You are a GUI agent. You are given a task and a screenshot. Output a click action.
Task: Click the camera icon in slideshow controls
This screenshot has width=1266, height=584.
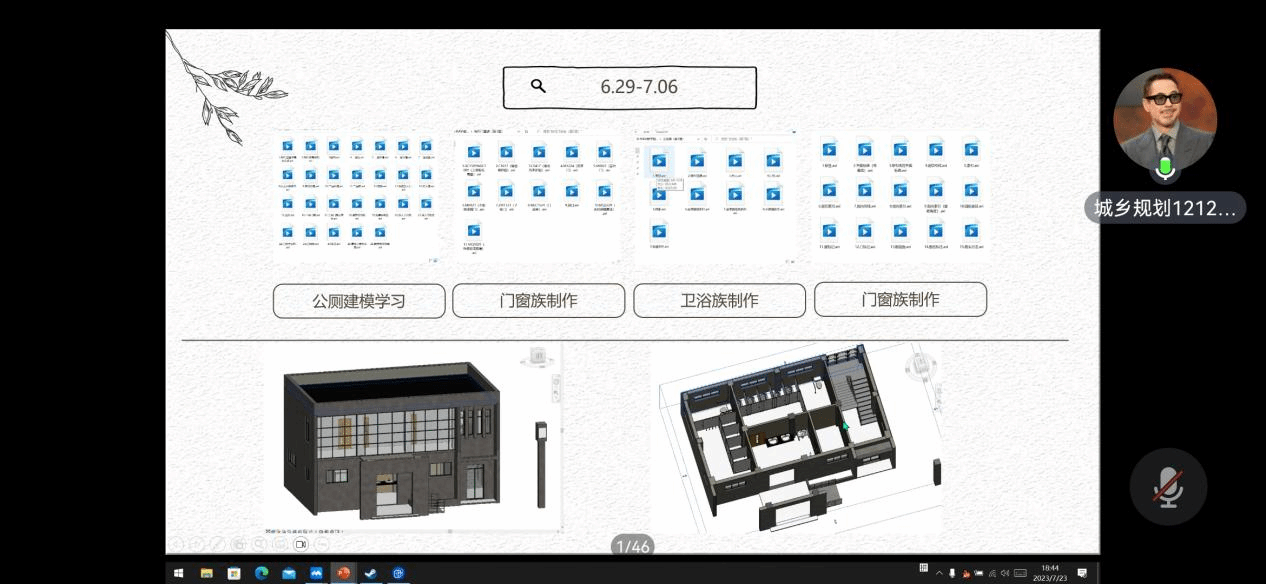pos(301,544)
